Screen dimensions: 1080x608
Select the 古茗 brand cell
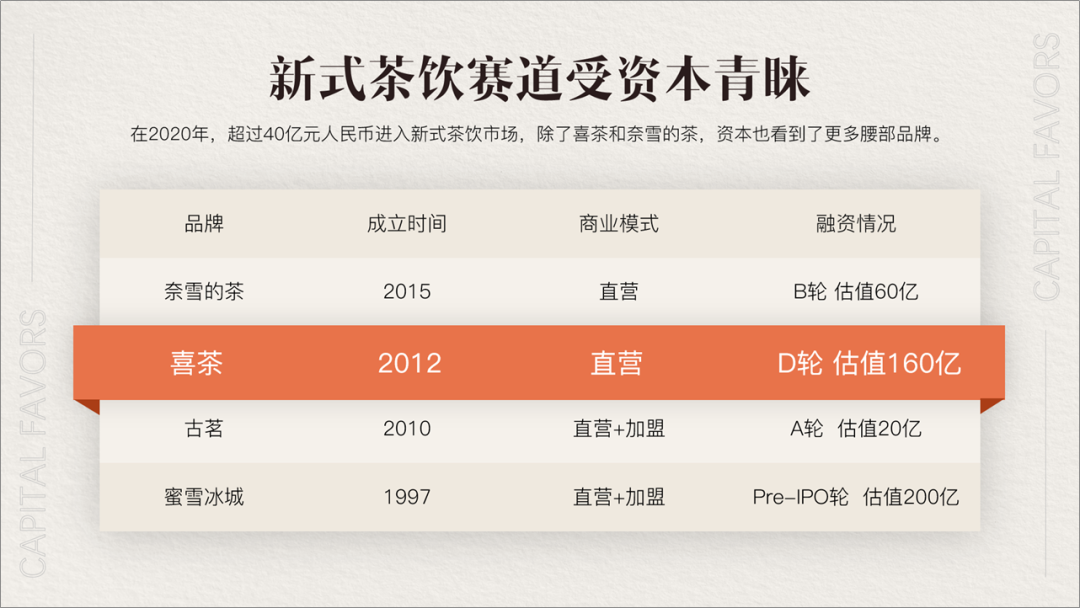pyautogui.click(x=204, y=428)
